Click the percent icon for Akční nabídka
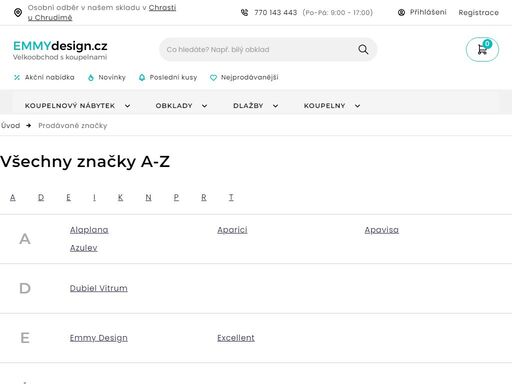 coord(17,77)
